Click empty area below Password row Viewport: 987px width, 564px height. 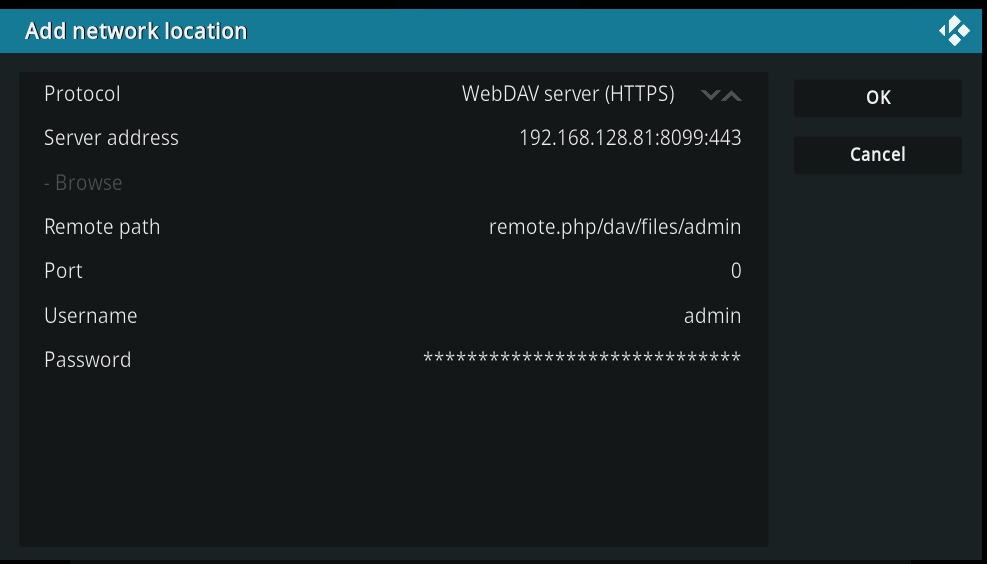(x=393, y=460)
